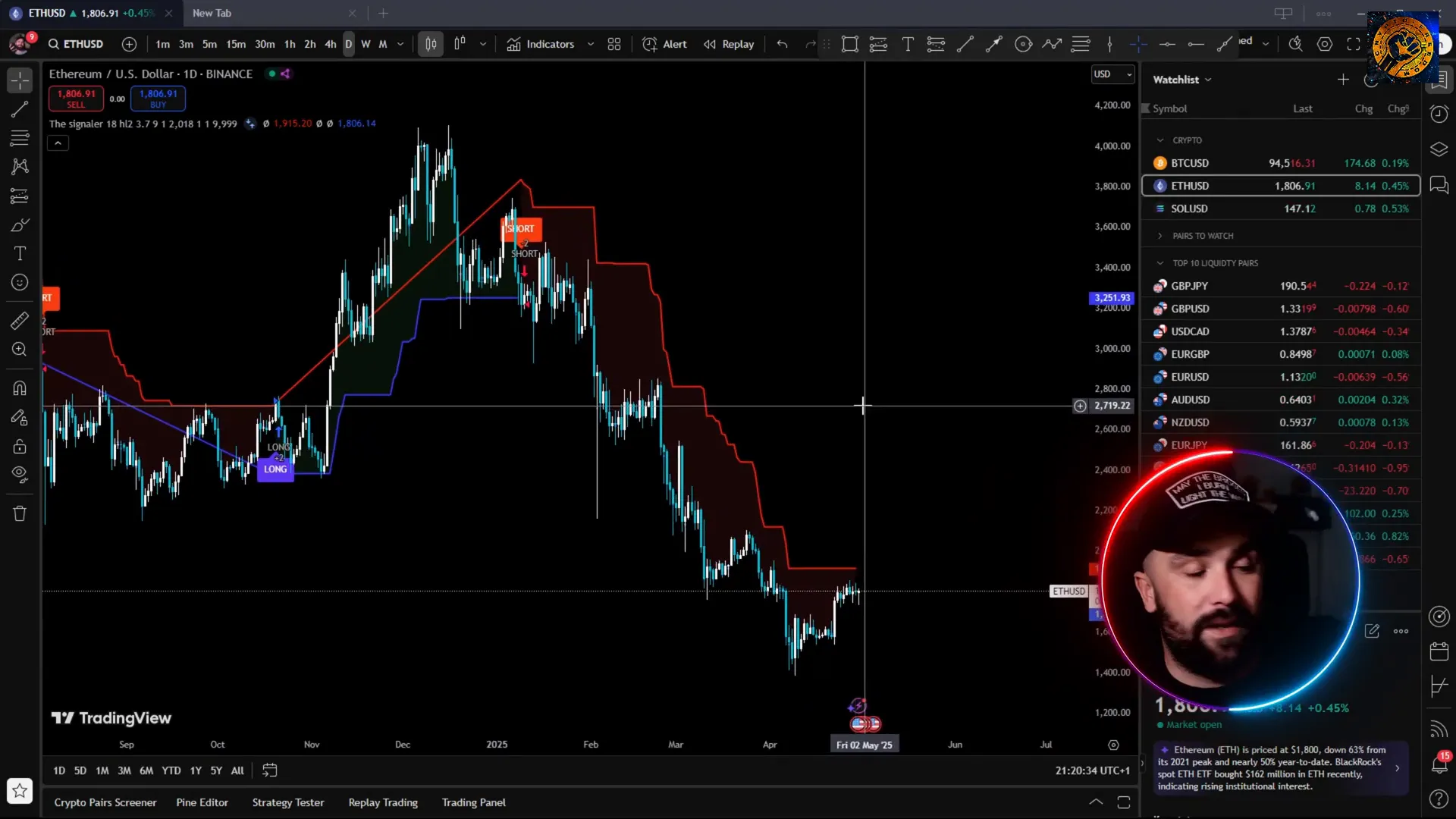The height and width of the screenshot is (819, 1456).
Task: Select the crosshair cursor tool
Action: click(20, 80)
